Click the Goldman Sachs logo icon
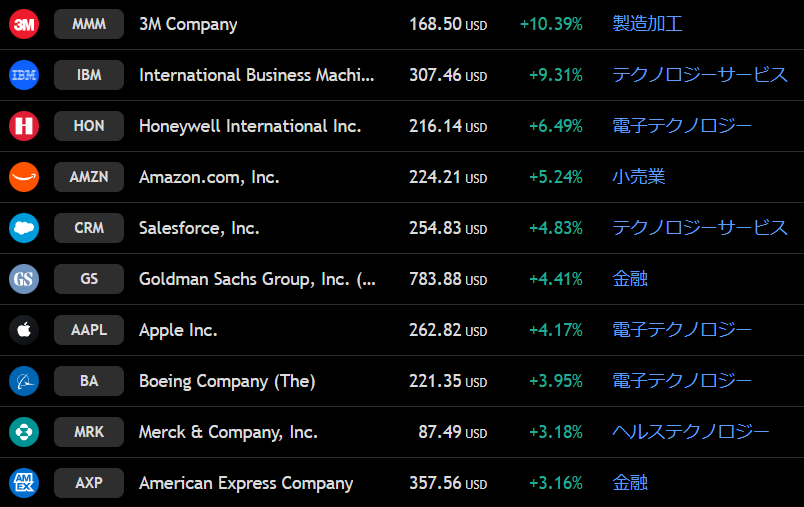The image size is (804, 507). coord(24,279)
